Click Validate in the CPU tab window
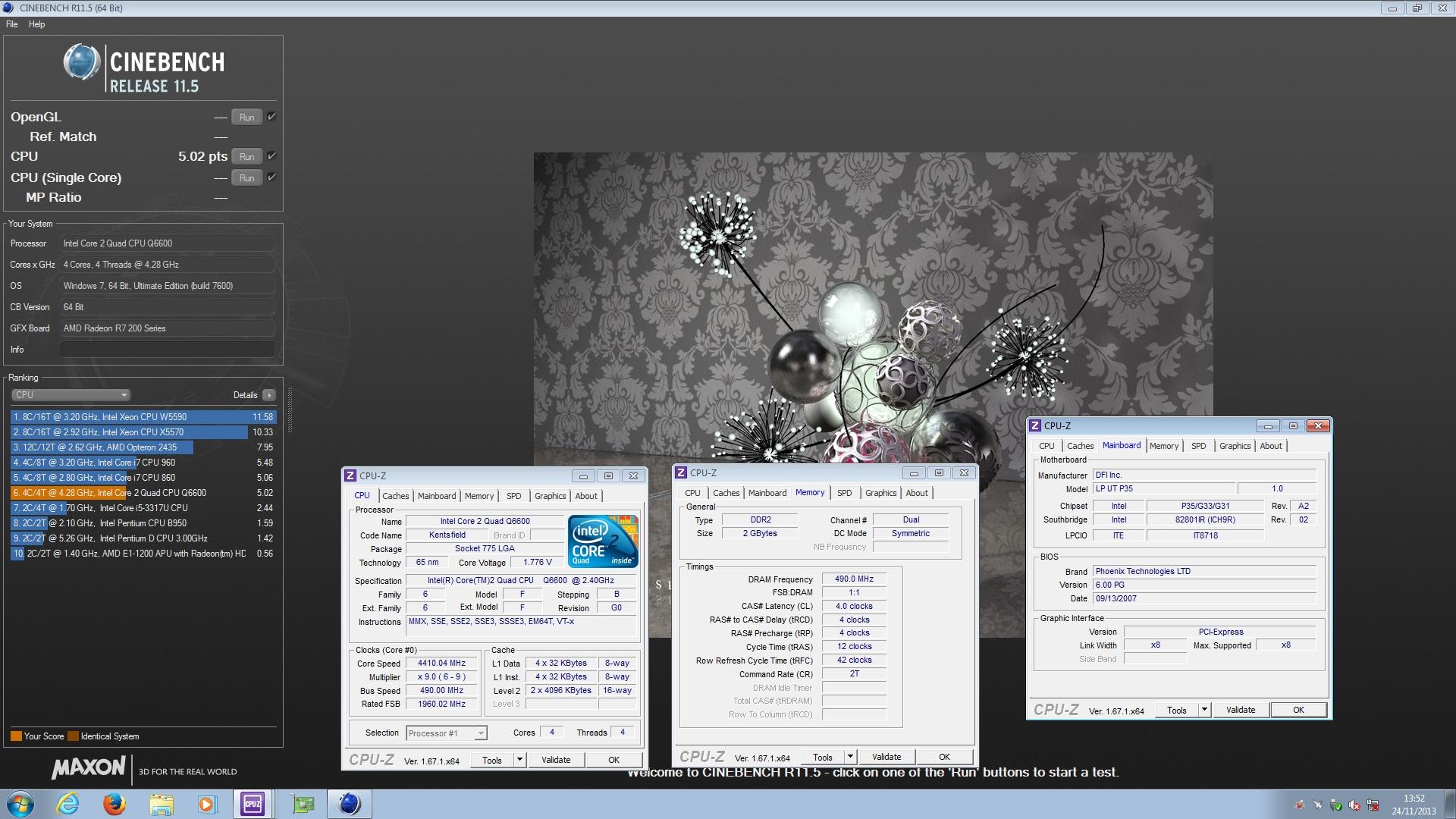Viewport: 1456px width, 819px height. (x=556, y=760)
